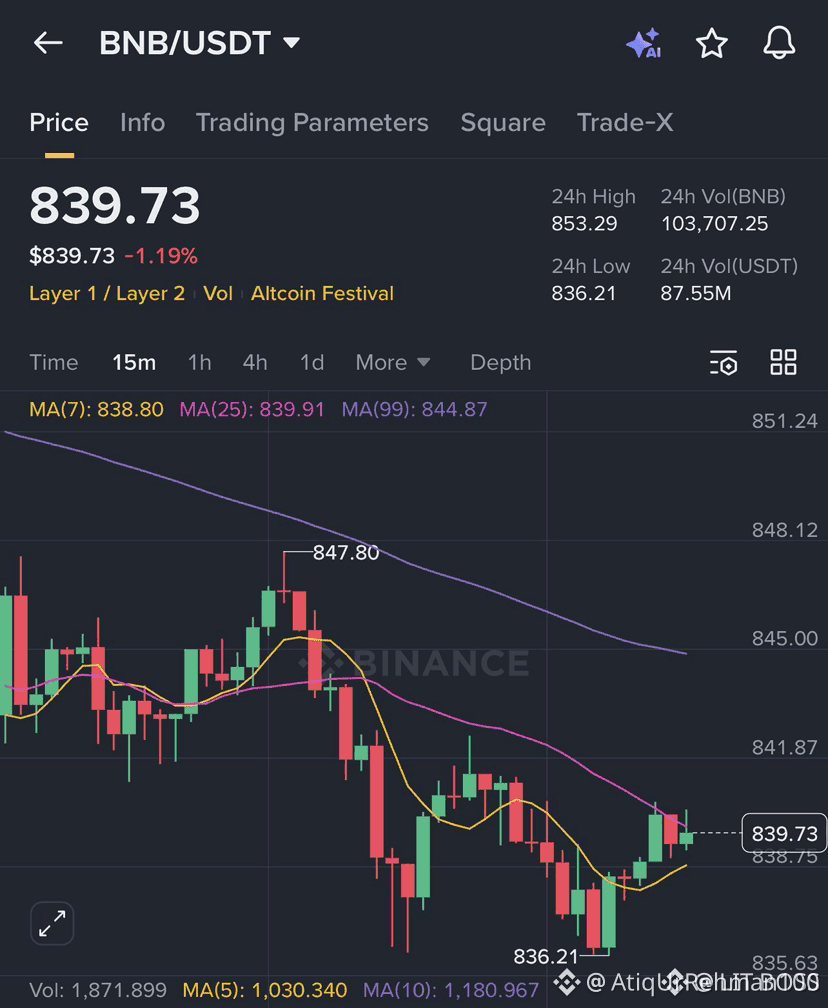The width and height of the screenshot is (828, 1008).
Task: Open Trading Parameters tab
Action: (312, 122)
